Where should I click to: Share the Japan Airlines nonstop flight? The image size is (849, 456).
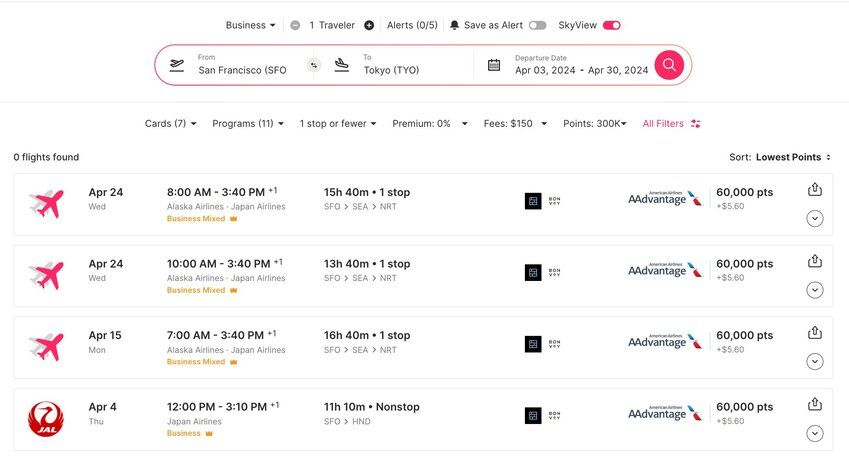(x=814, y=405)
